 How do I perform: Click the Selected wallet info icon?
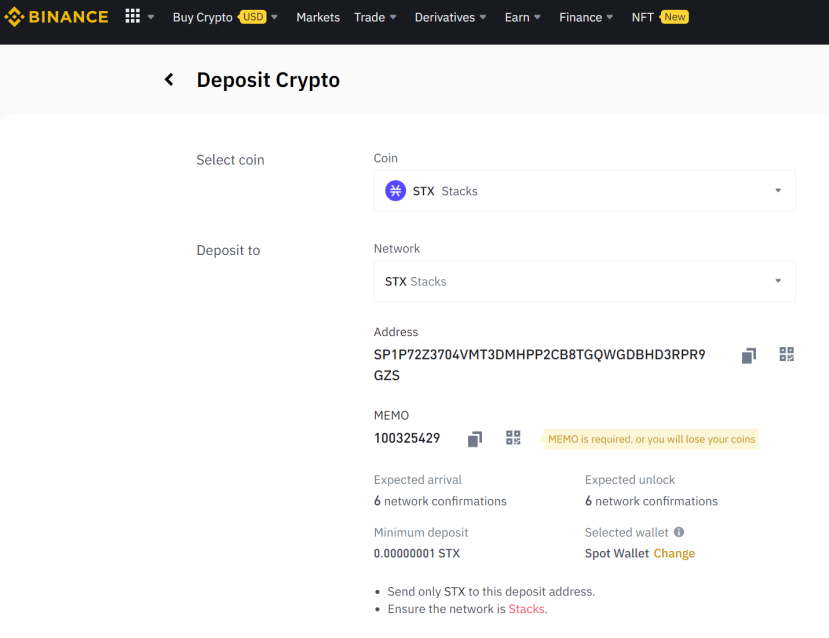[x=679, y=532]
